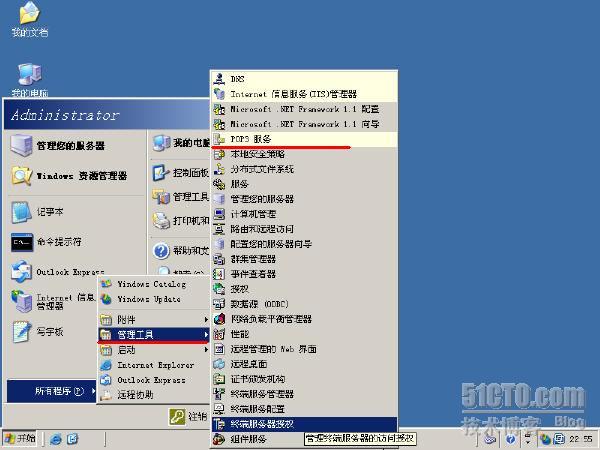Open 打印机和传真 in the Start menu
This screenshot has width=600, height=450.
pyautogui.click(x=181, y=220)
